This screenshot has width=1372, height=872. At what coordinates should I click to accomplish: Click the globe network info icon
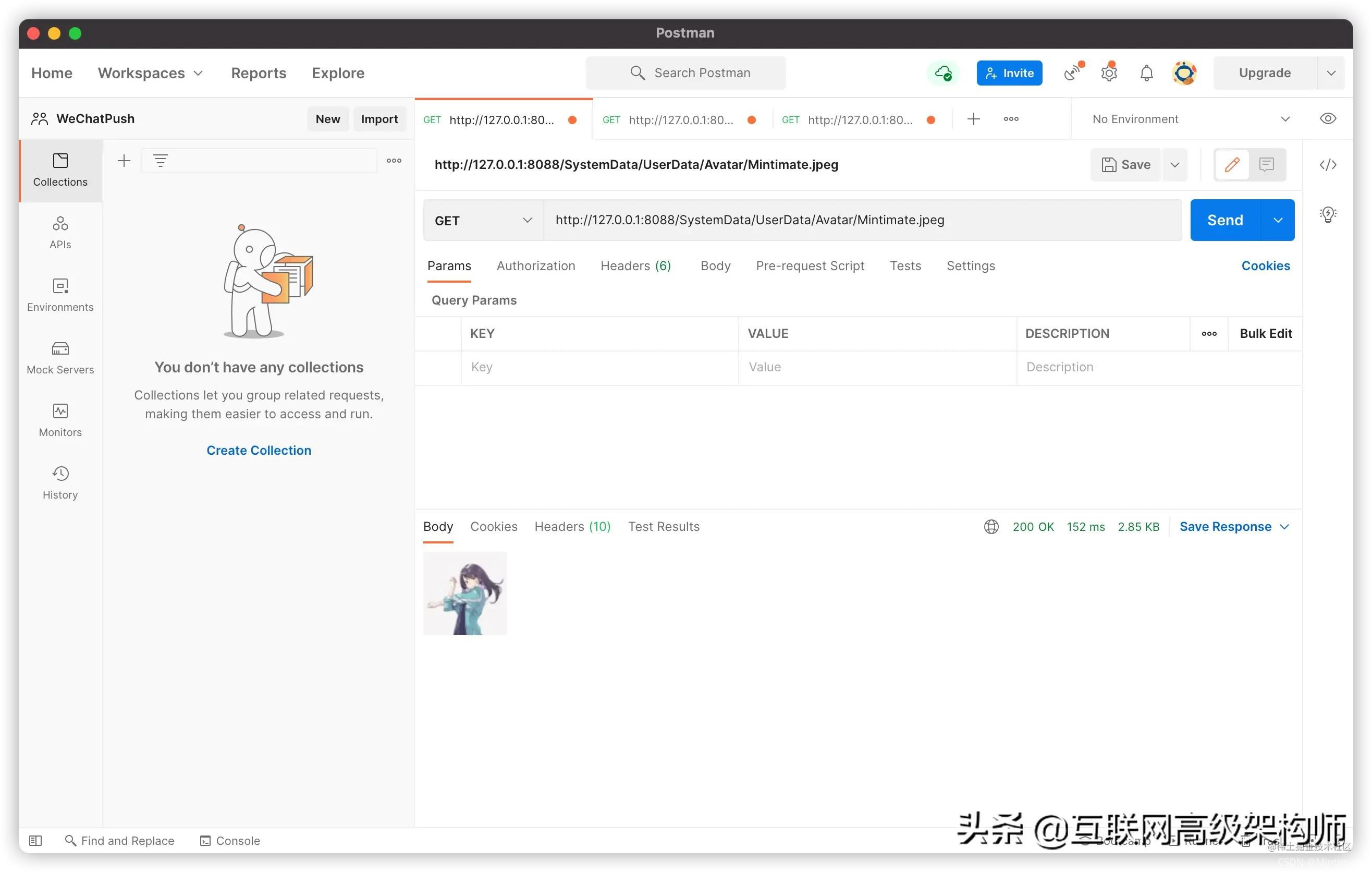click(991, 527)
